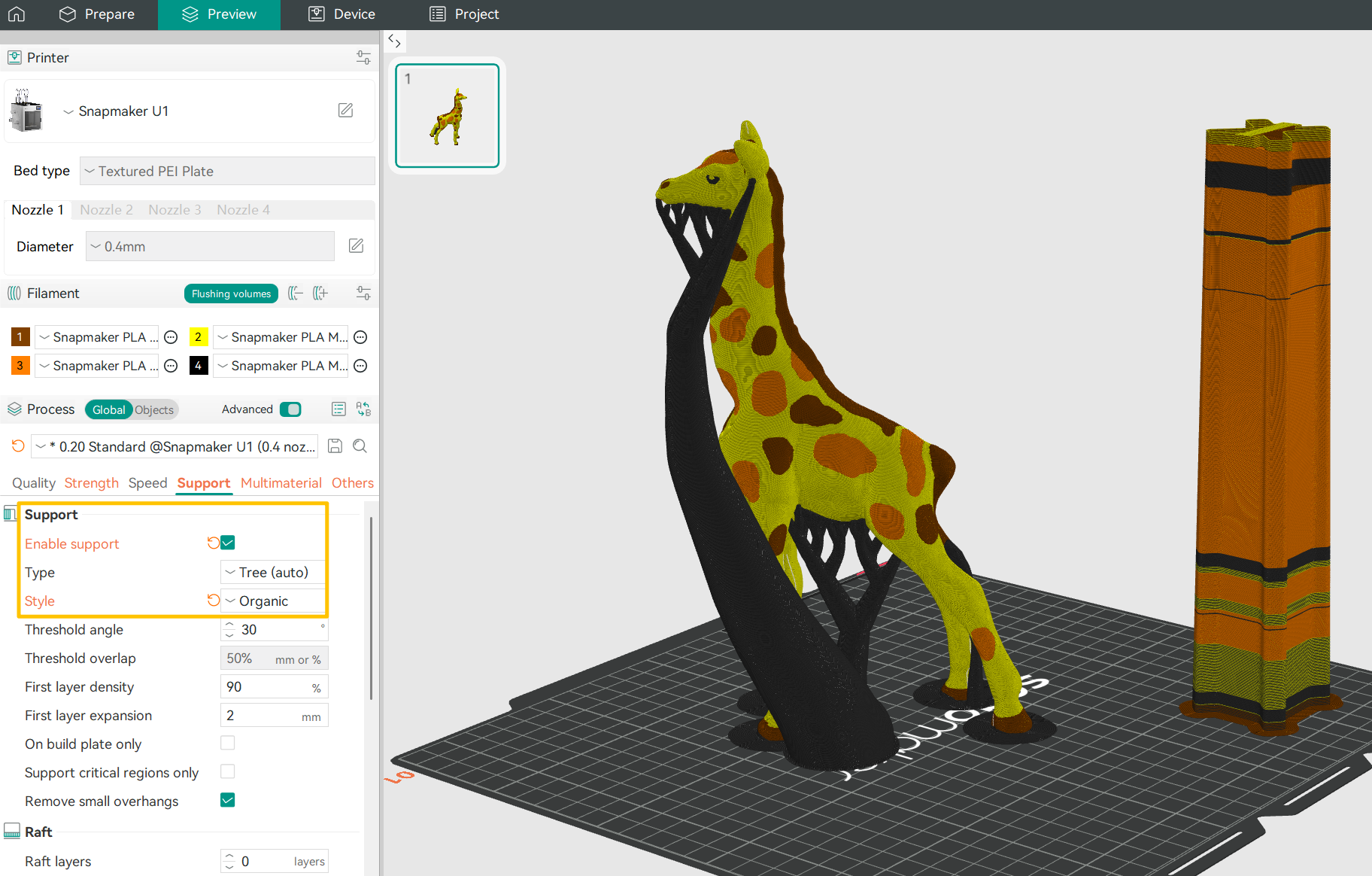Open the Multimaterial settings tab
1372x876 pixels.
click(x=281, y=482)
